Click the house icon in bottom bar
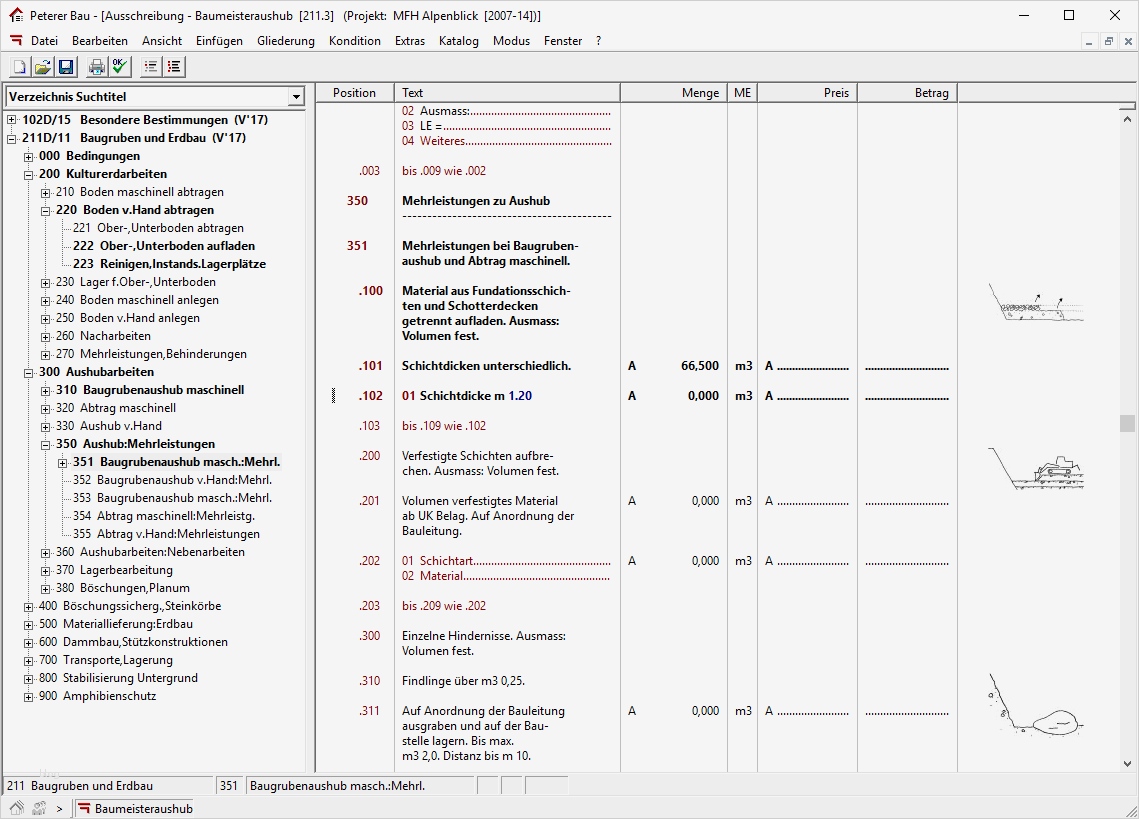Screen dimensions: 1139x819 (x=17, y=808)
